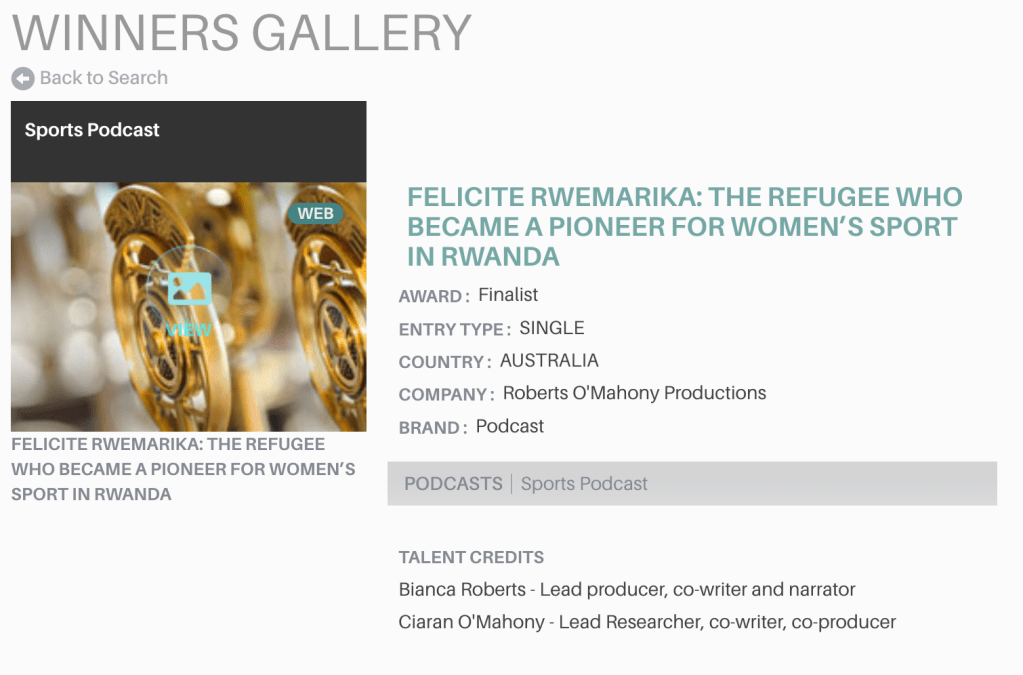Viewport: 1023px width, 675px height.
Task: Select the Bianca Roberts talent credit line
Action: point(627,589)
